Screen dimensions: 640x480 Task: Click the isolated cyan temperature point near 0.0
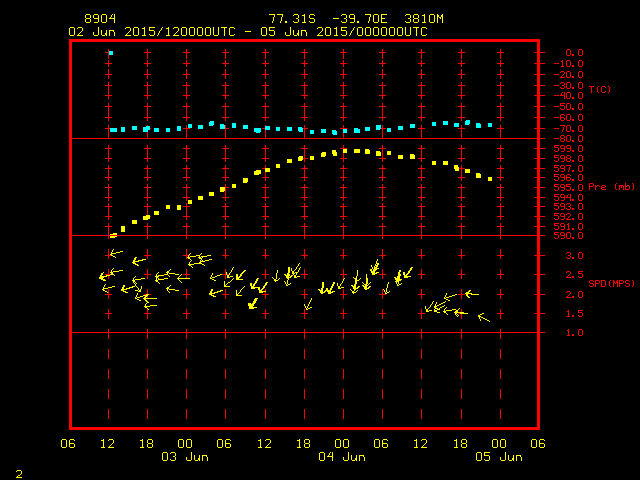111,53
